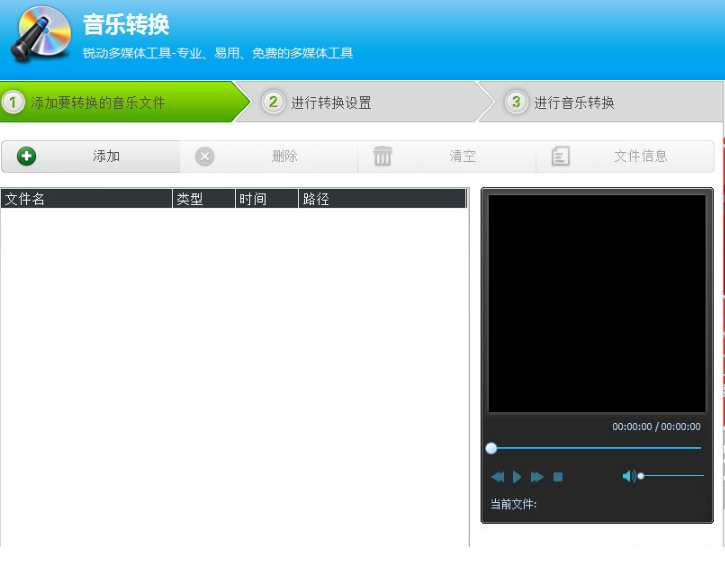The width and height of the screenshot is (725, 568).
Task: Click the fast-forward button in player
Action: [537, 477]
